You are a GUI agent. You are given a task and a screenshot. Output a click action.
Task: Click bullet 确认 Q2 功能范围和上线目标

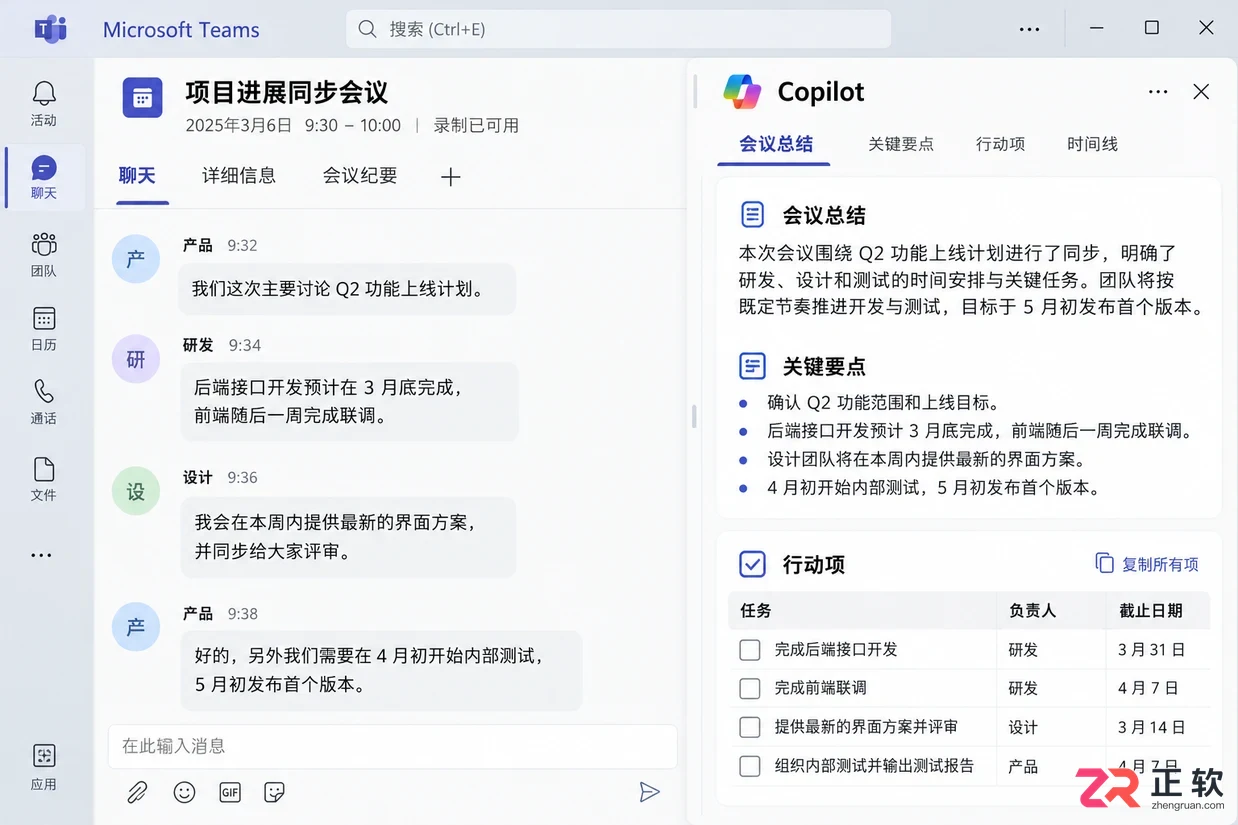(883, 403)
